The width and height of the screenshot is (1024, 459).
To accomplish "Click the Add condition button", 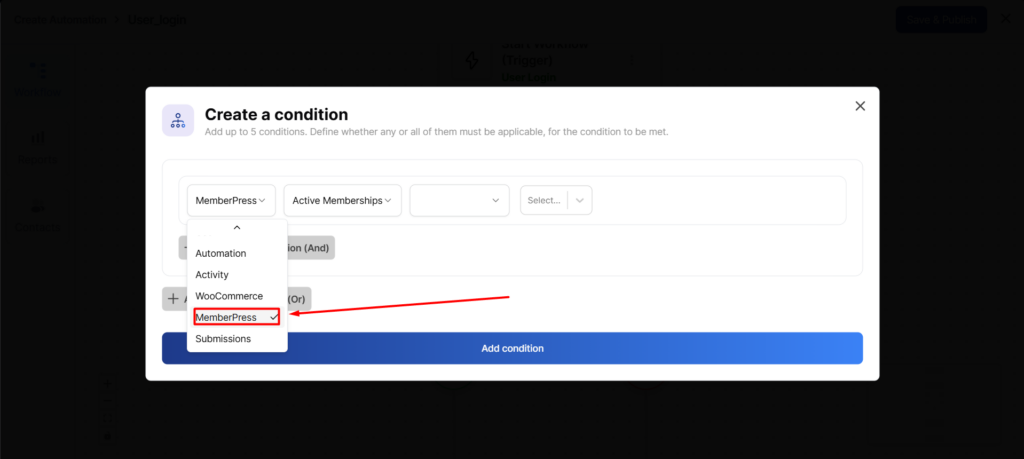I will (x=512, y=348).
